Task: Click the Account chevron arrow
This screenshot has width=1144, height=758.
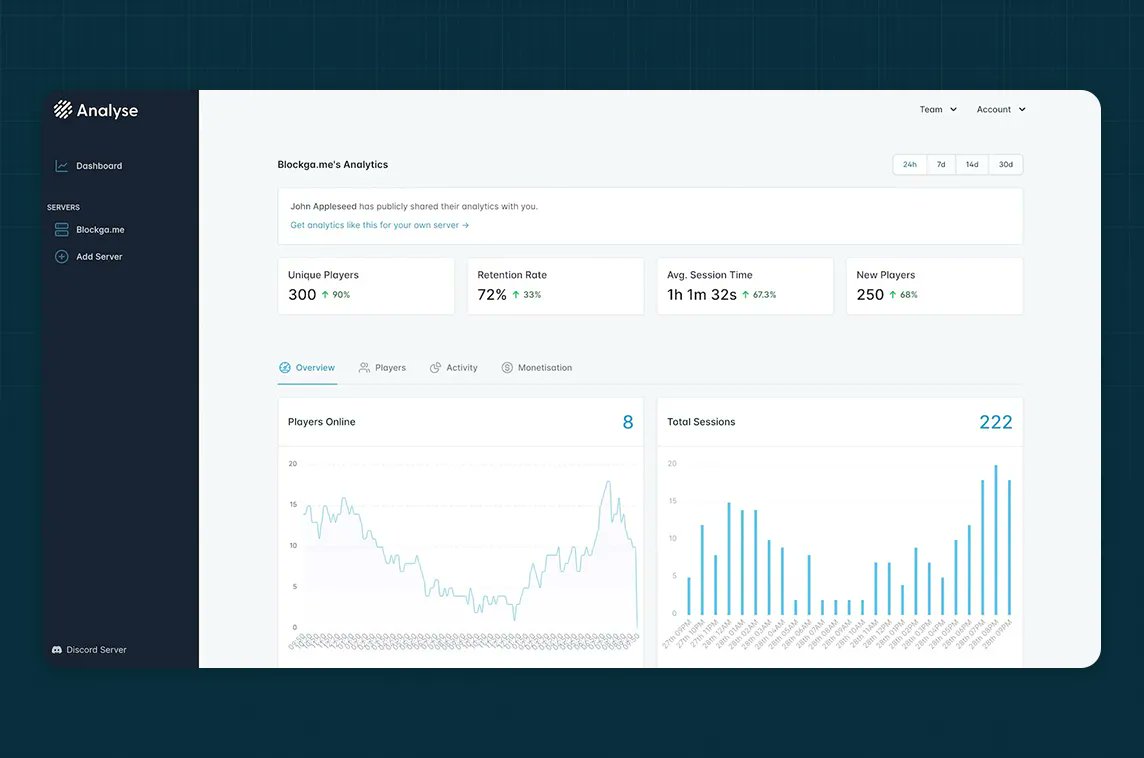Action: pyautogui.click(x=1022, y=109)
